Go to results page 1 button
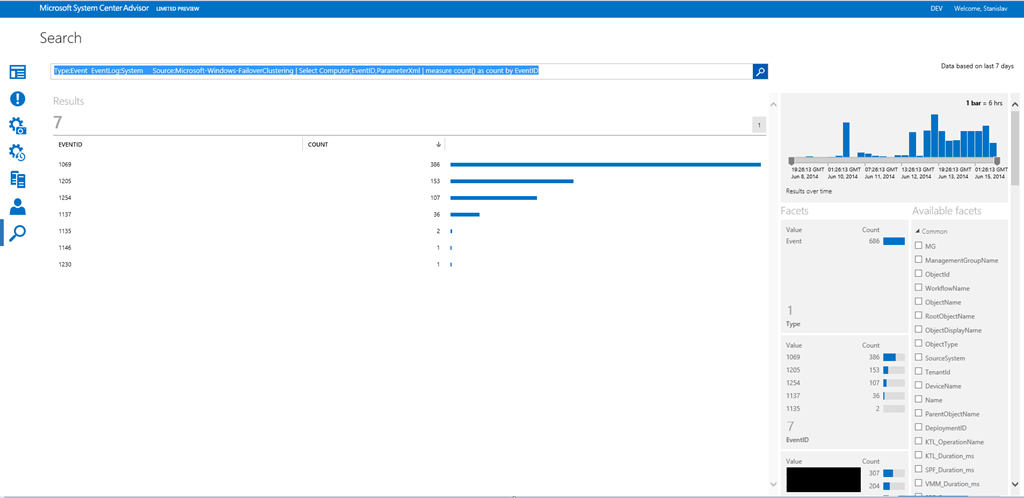The height and width of the screenshot is (498, 1024). [x=758, y=125]
